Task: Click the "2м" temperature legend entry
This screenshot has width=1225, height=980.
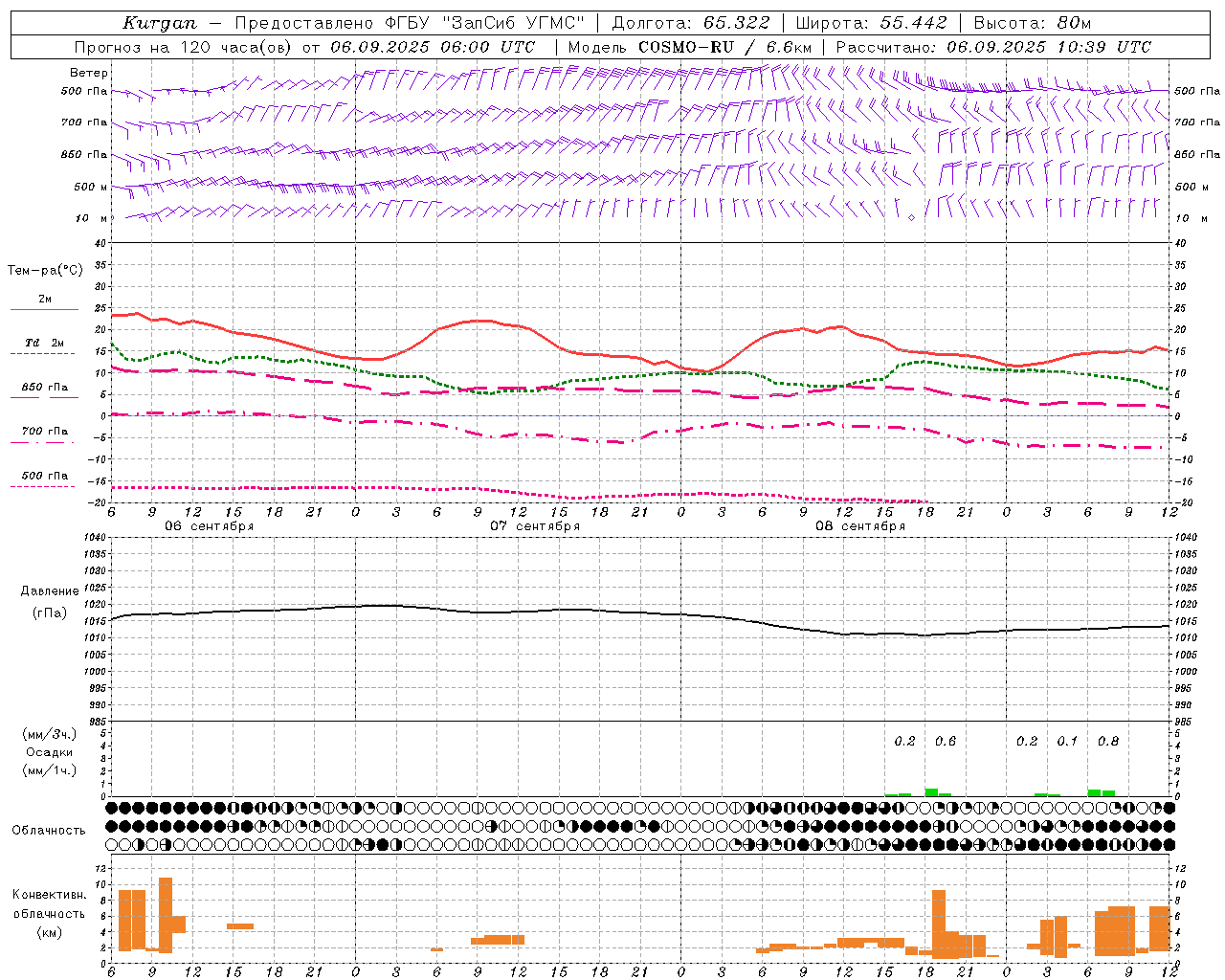Action: (x=45, y=299)
